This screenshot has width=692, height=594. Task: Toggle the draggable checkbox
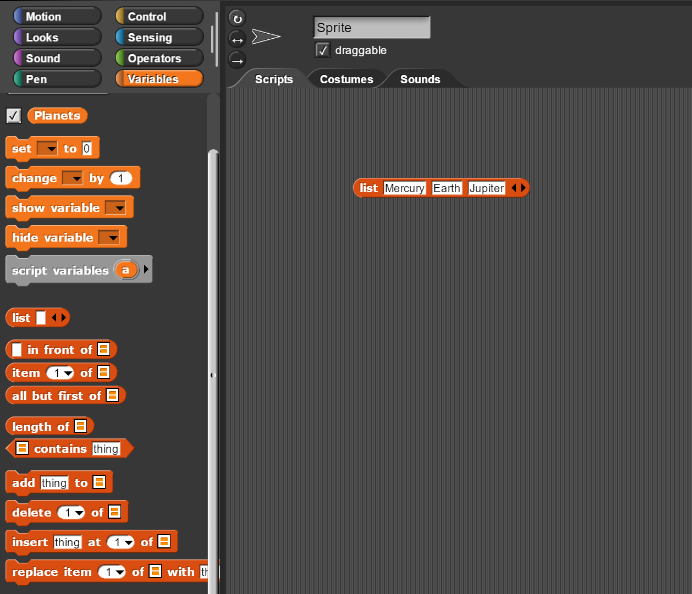click(322, 50)
